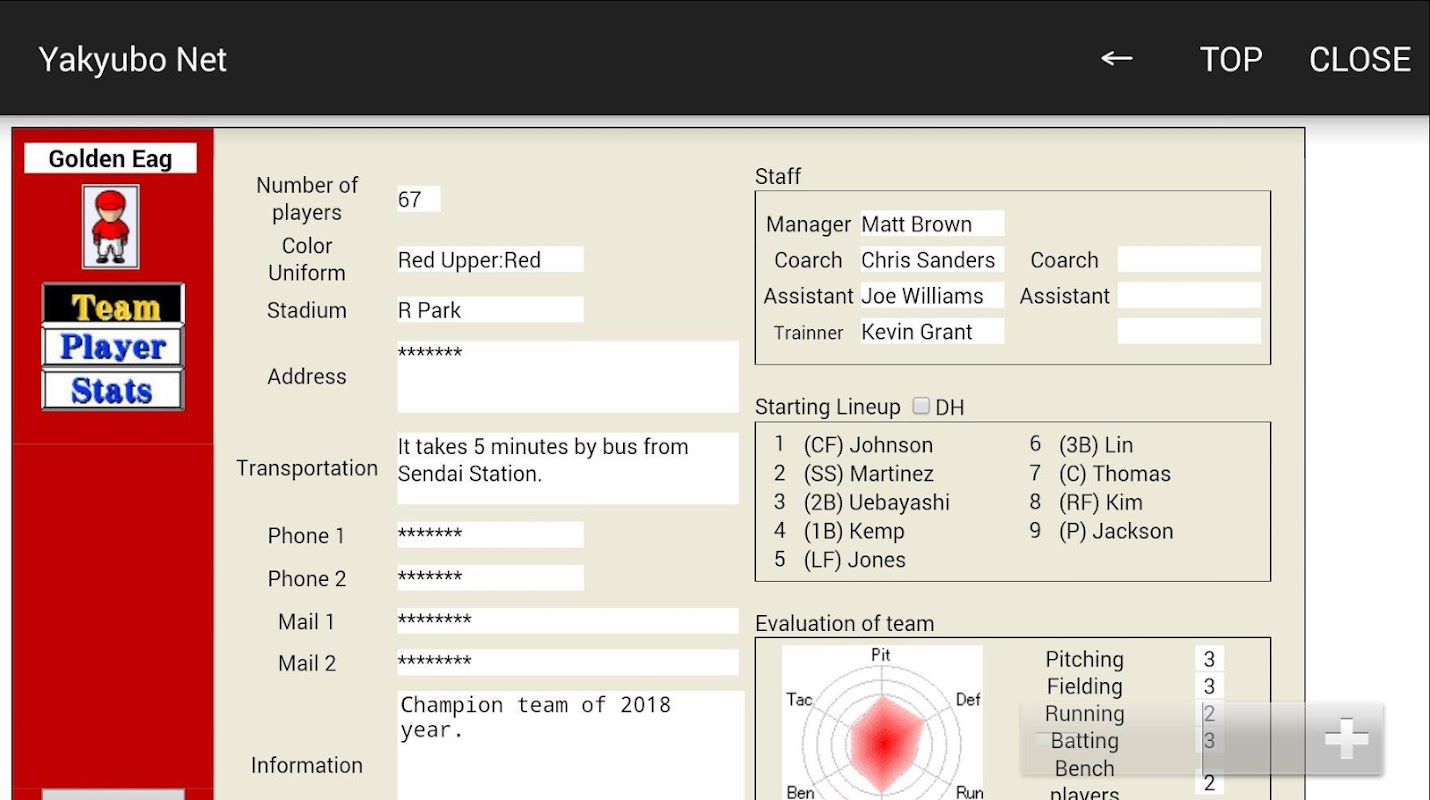This screenshot has height=800, width=1430.
Task: Click the Number of players field
Action: pyautogui.click(x=418, y=199)
